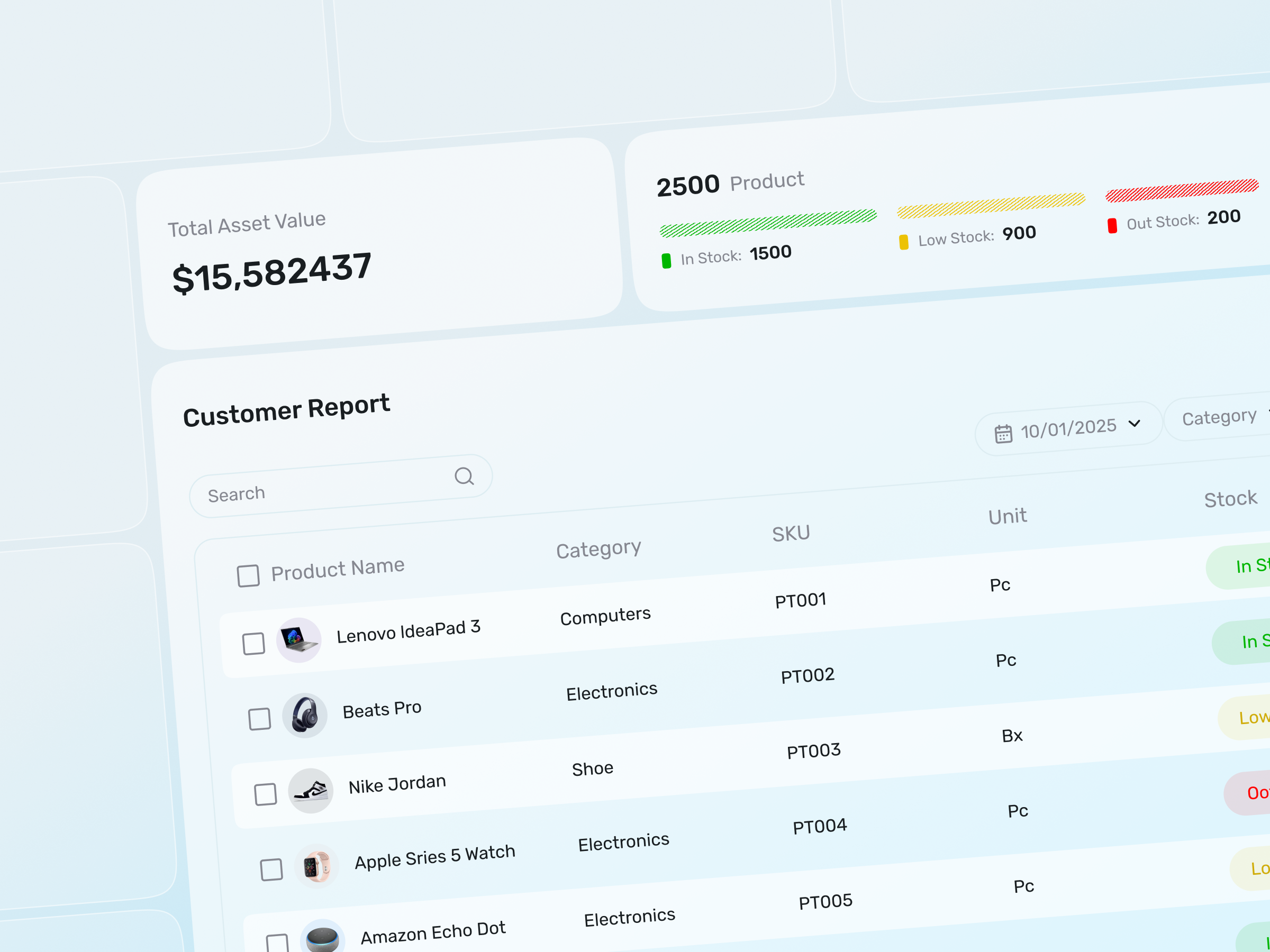1270x952 pixels.
Task: Expand the 10/01/2025 date dropdown chevron
Action: pos(1135,425)
